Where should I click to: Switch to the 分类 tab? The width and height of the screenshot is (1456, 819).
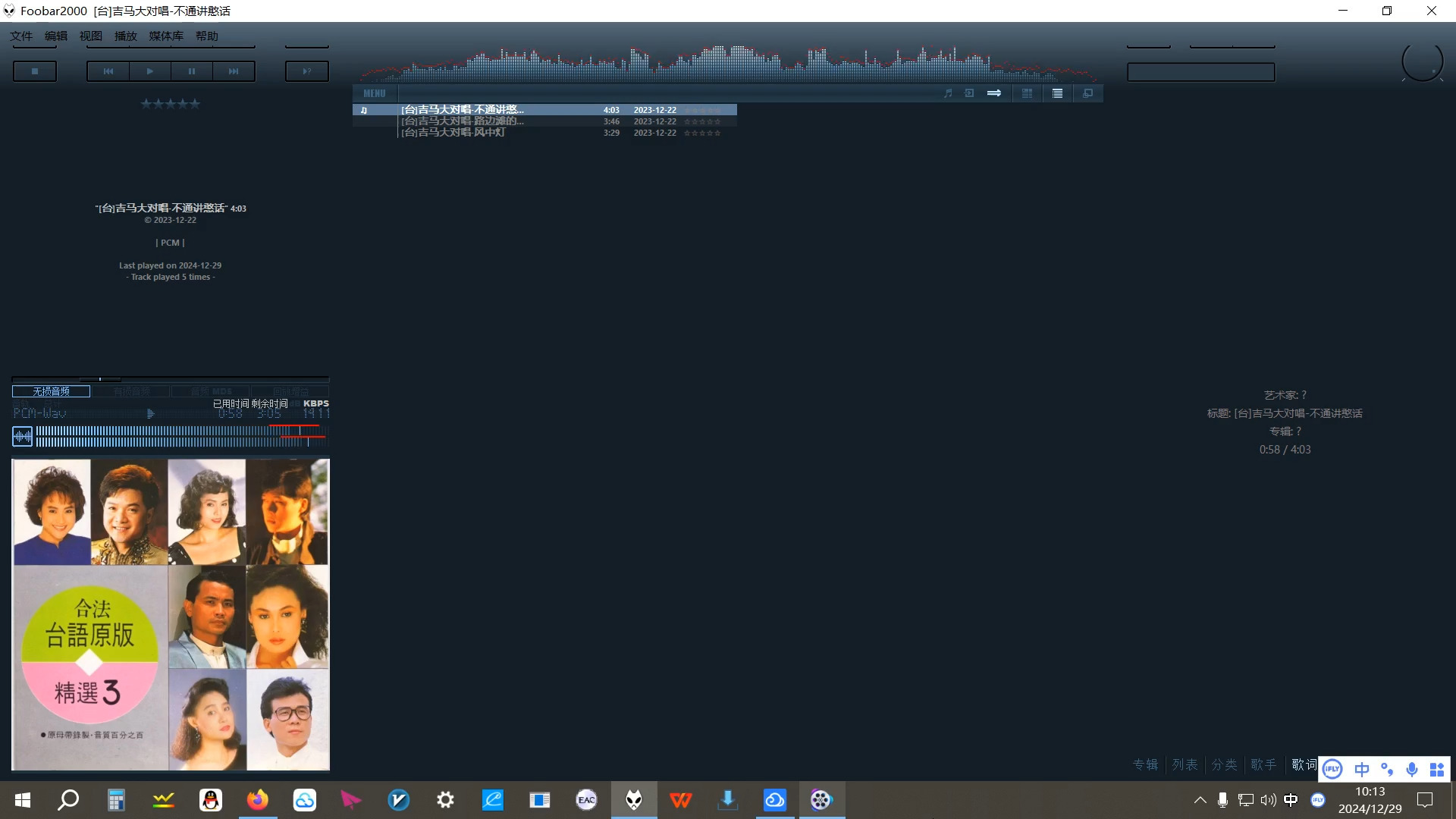coord(1224,764)
